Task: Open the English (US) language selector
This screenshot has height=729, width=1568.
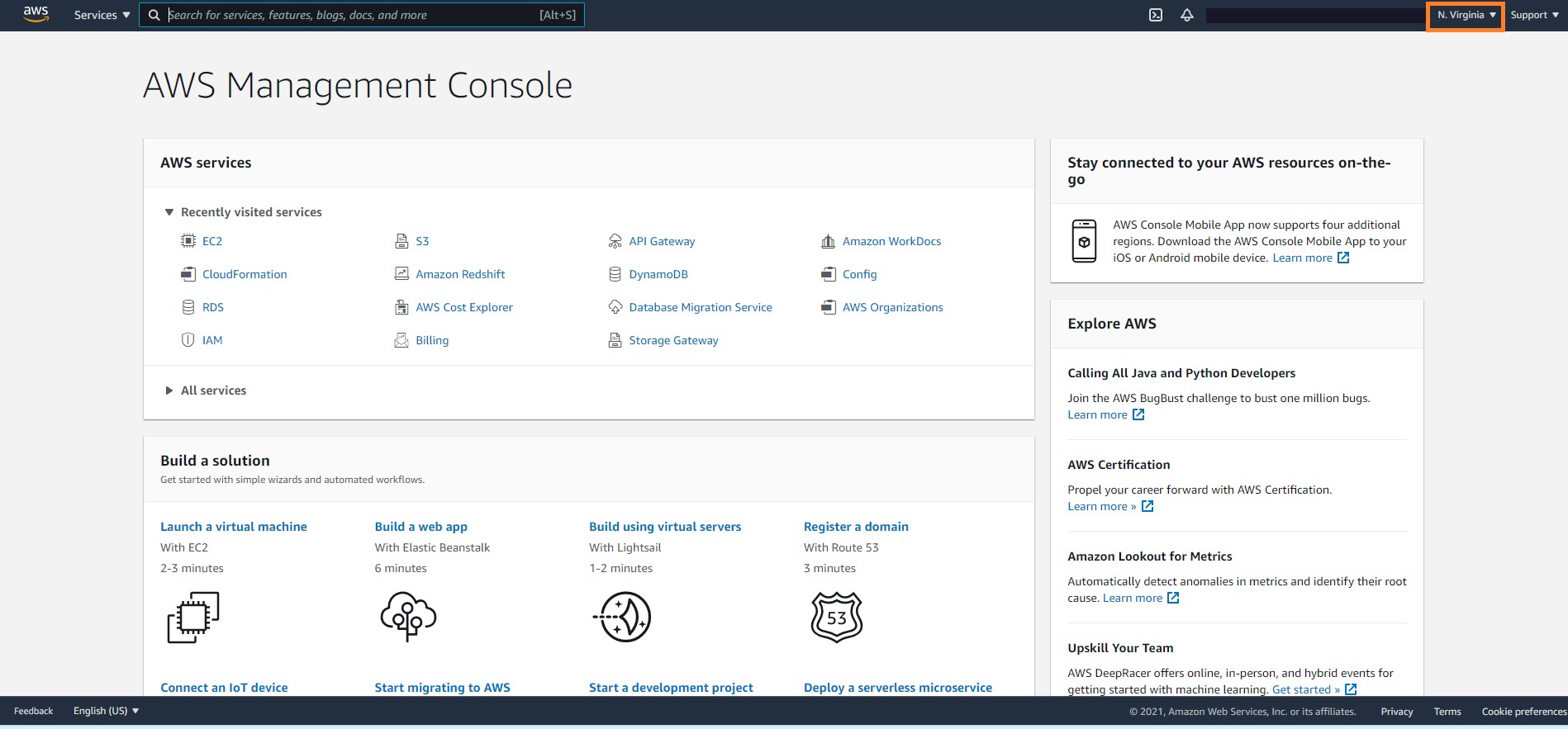Action: 106,711
